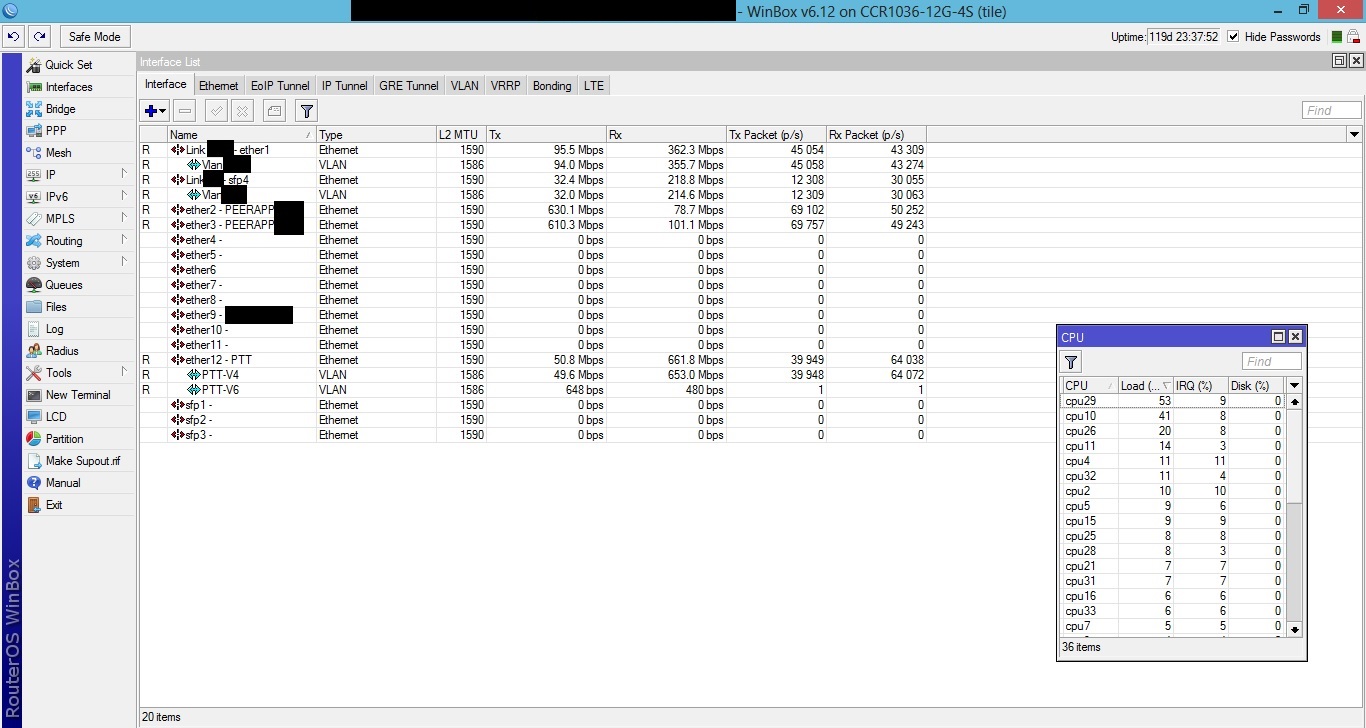Sort by the Name column header

click(x=241, y=135)
